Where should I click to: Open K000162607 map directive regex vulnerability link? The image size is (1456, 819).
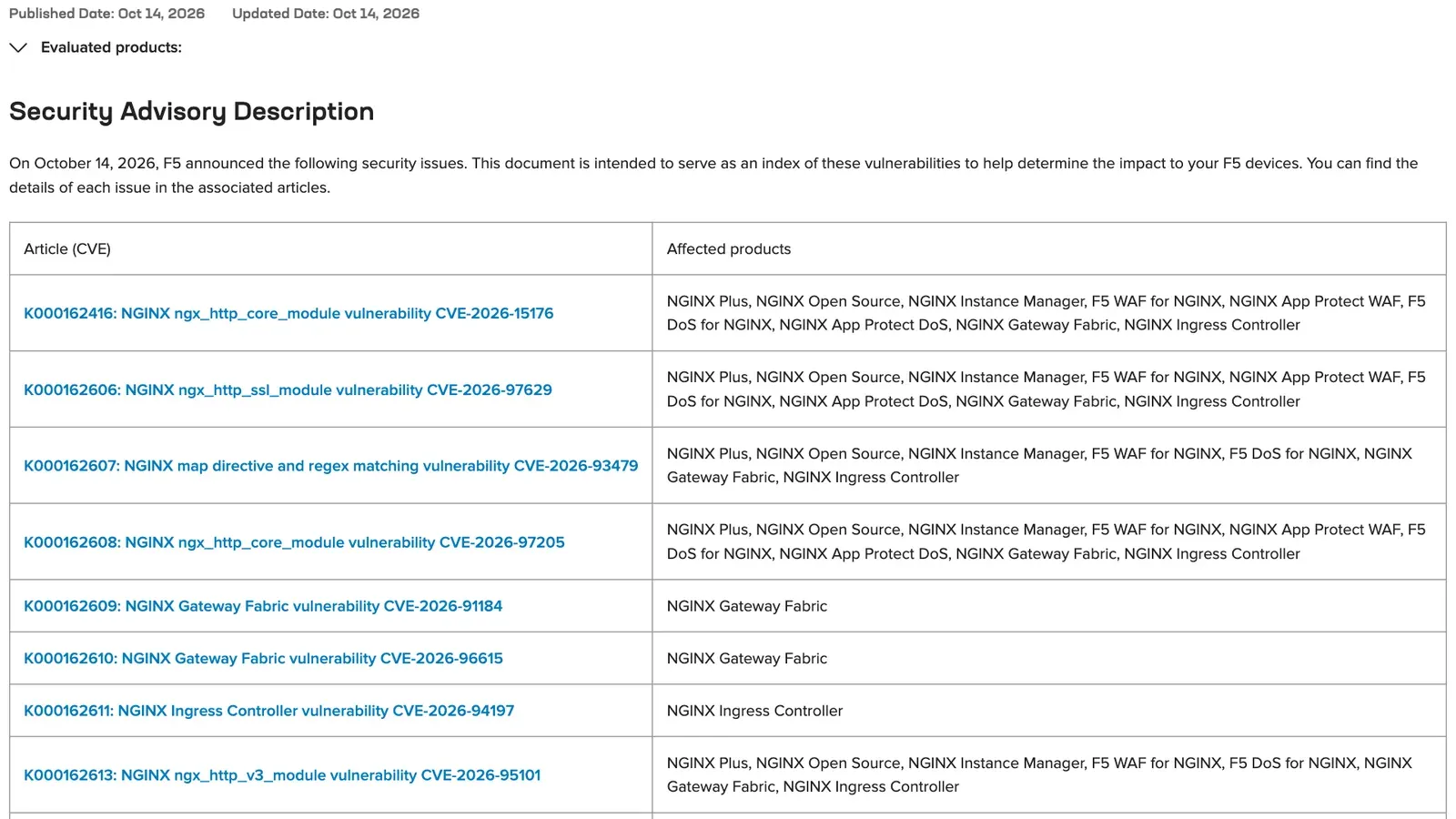331,466
